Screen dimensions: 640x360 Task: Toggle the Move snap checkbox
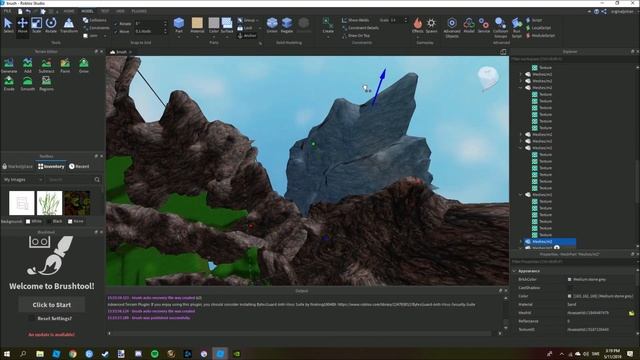click(116, 31)
